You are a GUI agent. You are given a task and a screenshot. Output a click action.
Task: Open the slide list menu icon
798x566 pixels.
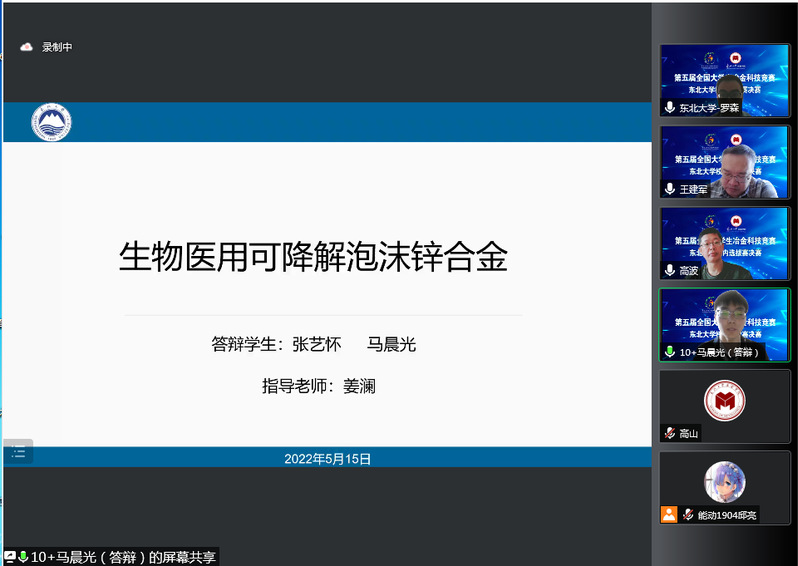pos(18,453)
